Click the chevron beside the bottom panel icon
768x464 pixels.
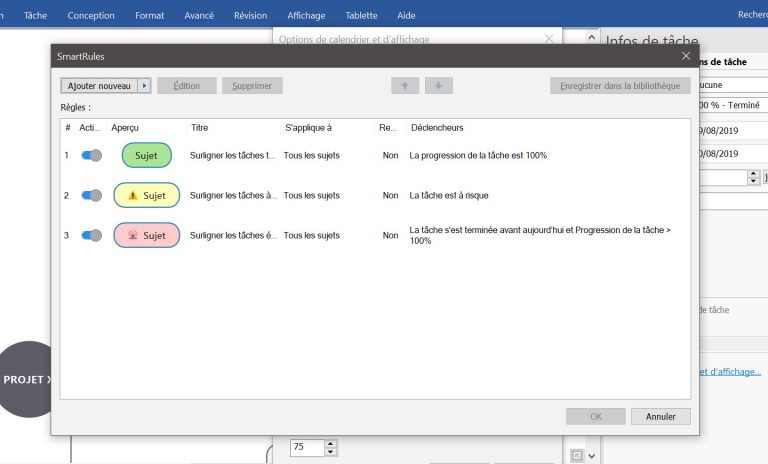591,456
